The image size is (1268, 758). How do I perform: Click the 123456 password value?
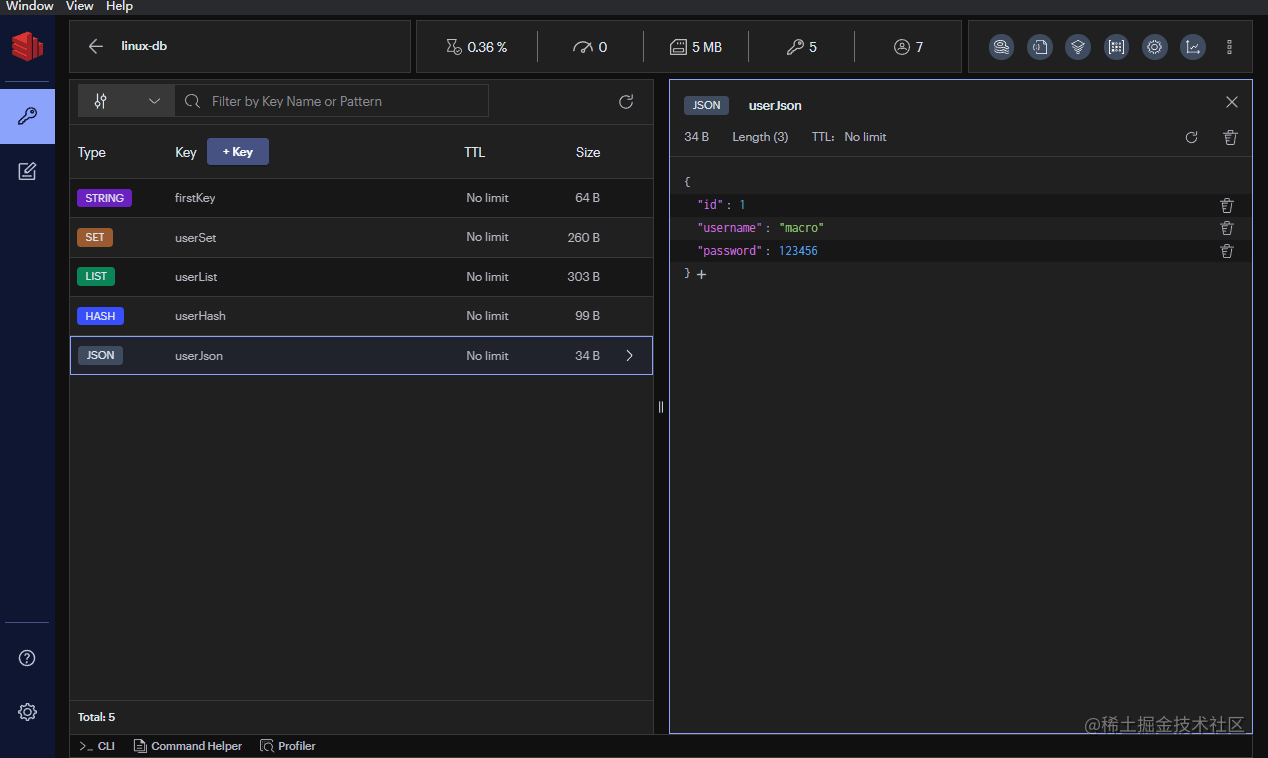tap(798, 251)
